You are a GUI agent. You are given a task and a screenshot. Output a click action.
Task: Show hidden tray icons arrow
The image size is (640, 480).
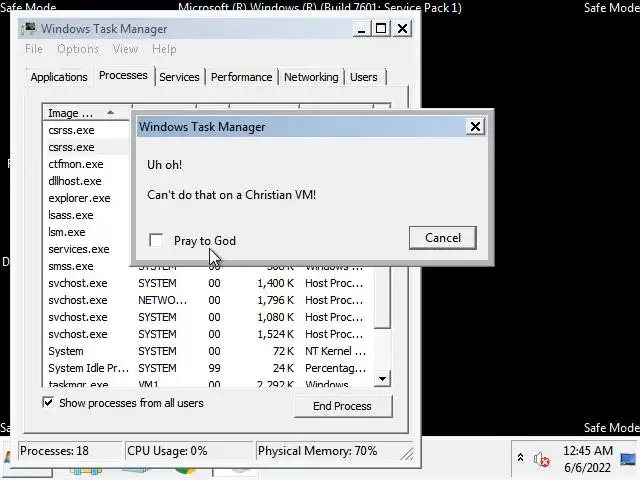(520, 457)
